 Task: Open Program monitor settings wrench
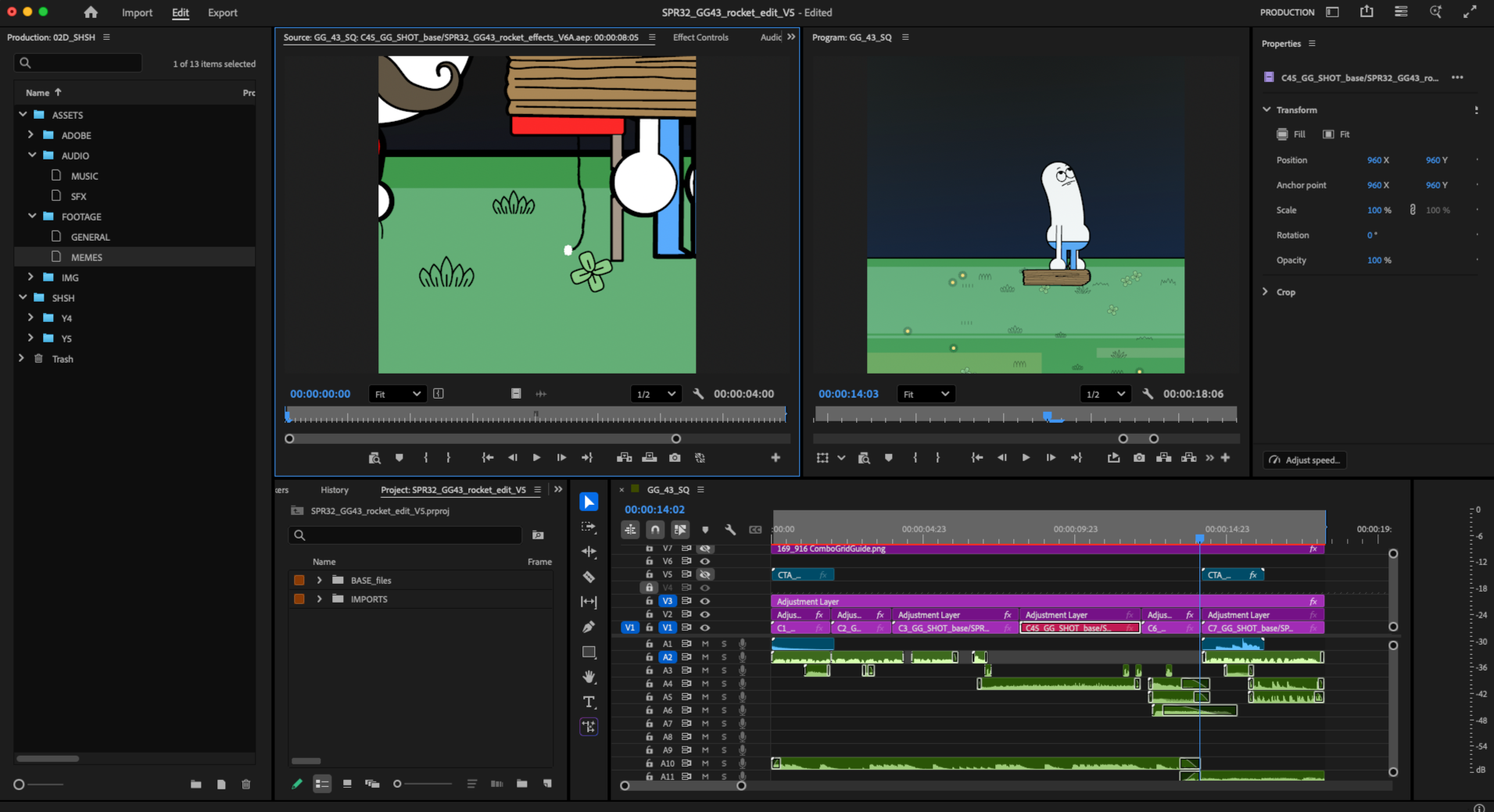pos(1148,394)
